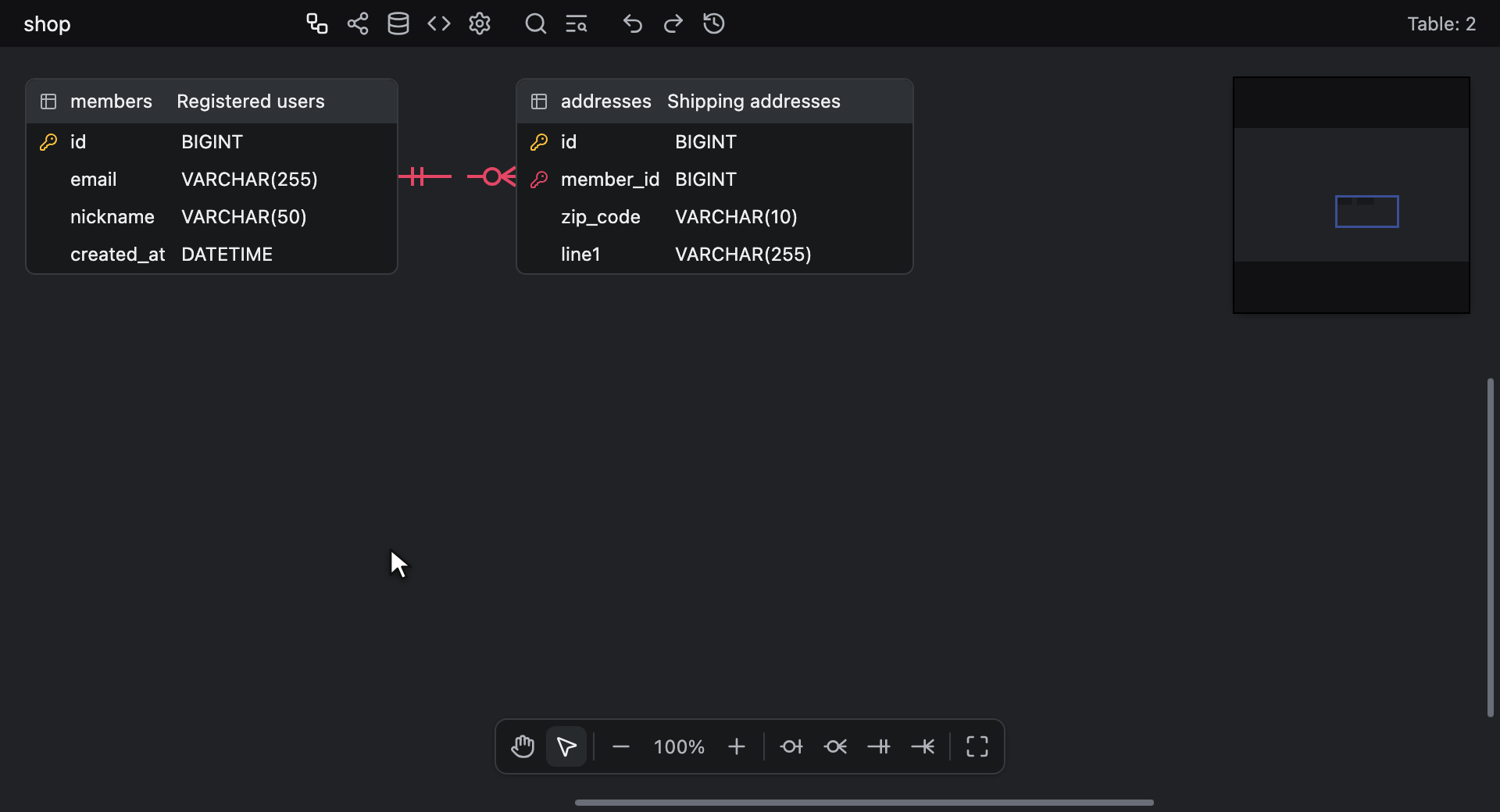Click the undo arrow
The height and width of the screenshot is (812, 1500).
point(633,23)
